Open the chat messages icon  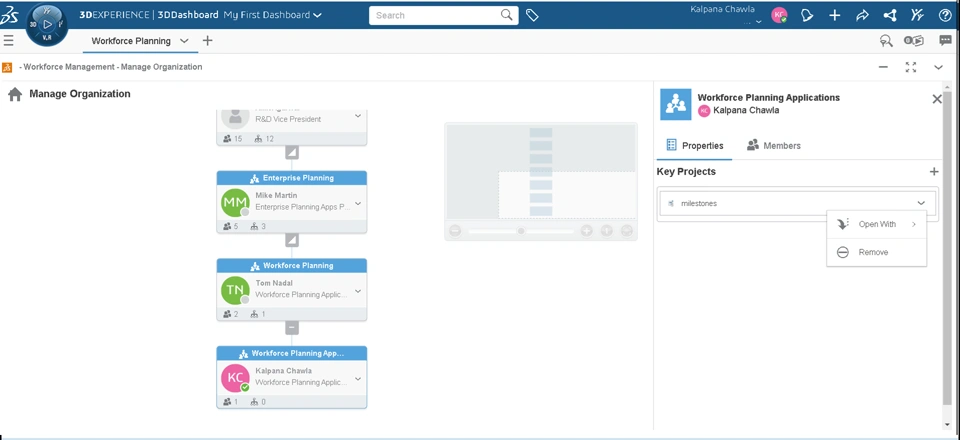click(945, 40)
